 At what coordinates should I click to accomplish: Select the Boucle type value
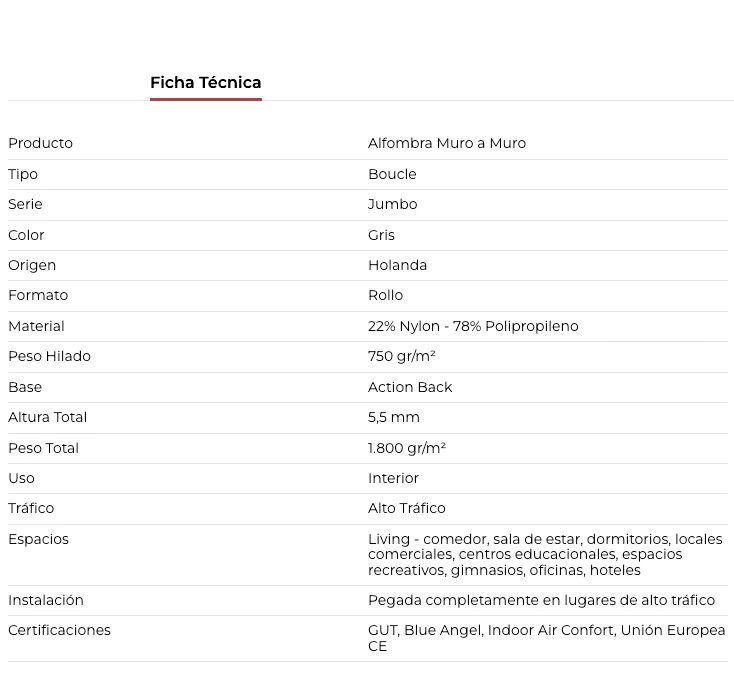coord(392,174)
